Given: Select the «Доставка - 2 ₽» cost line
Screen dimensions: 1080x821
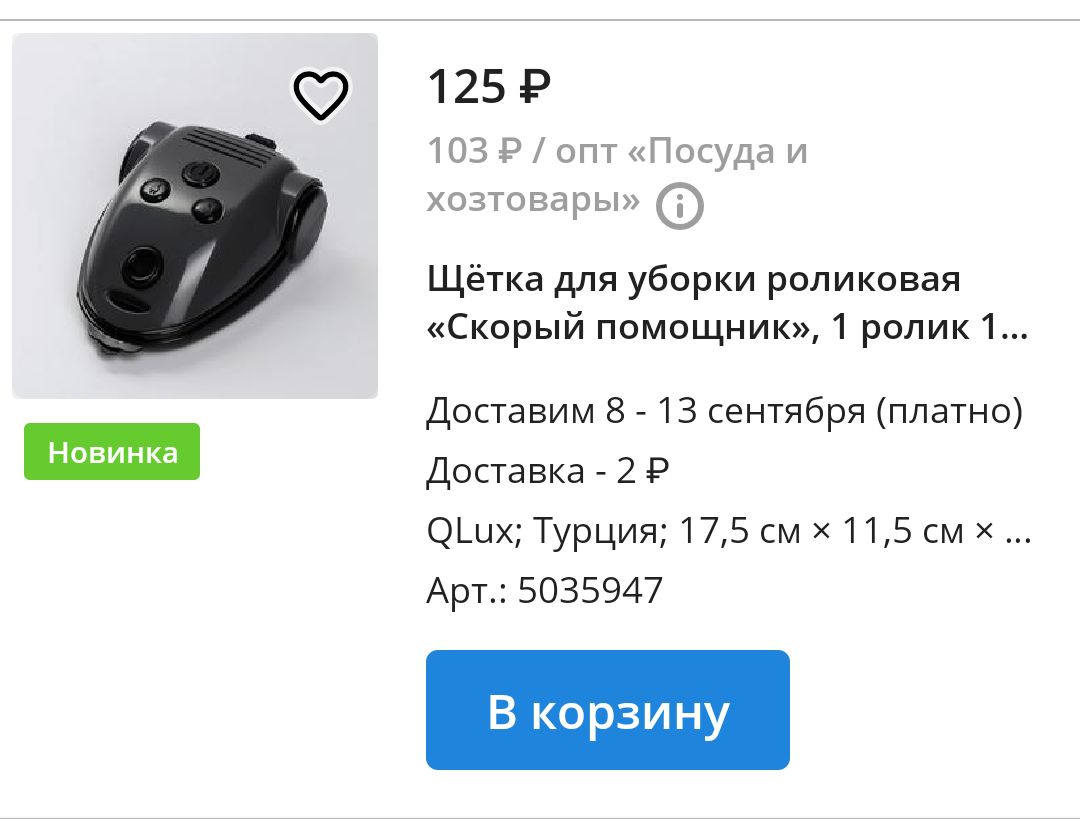Looking at the screenshot, I should point(548,471).
